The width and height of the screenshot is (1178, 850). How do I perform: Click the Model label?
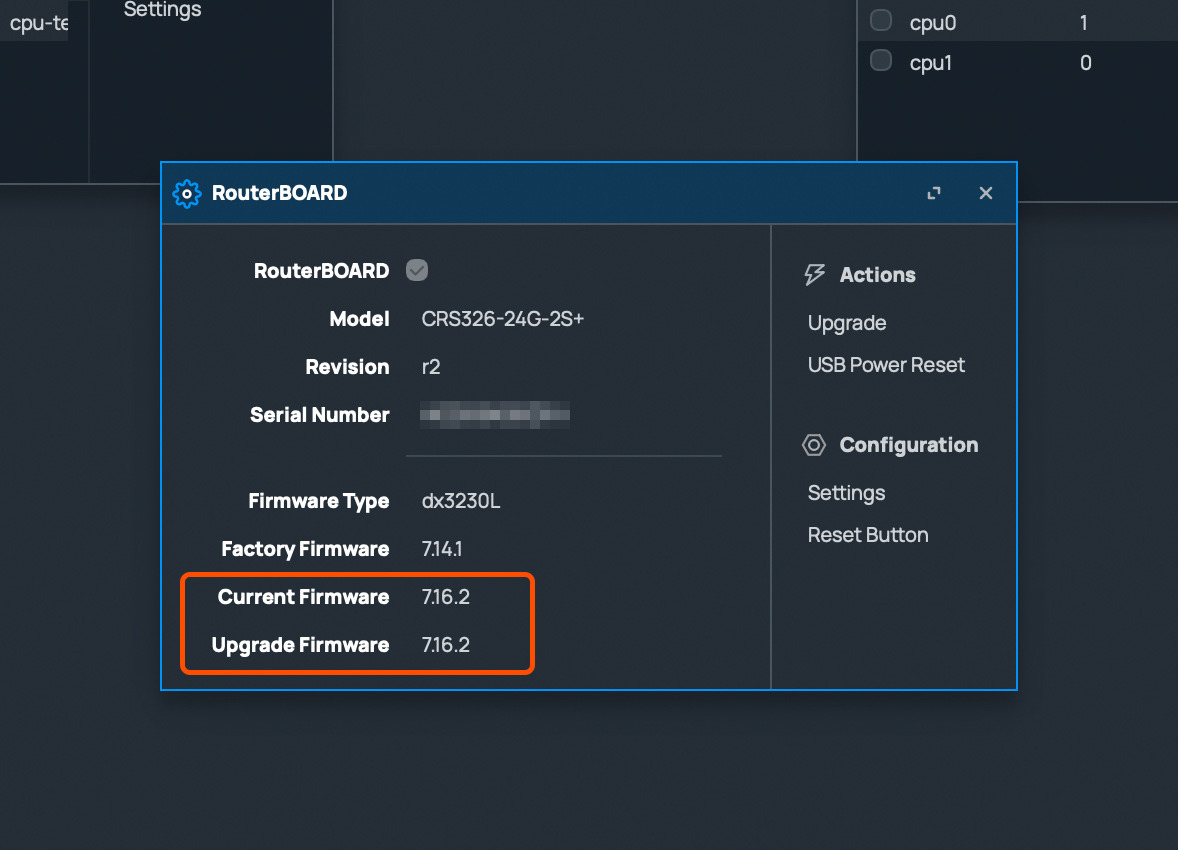[359, 319]
